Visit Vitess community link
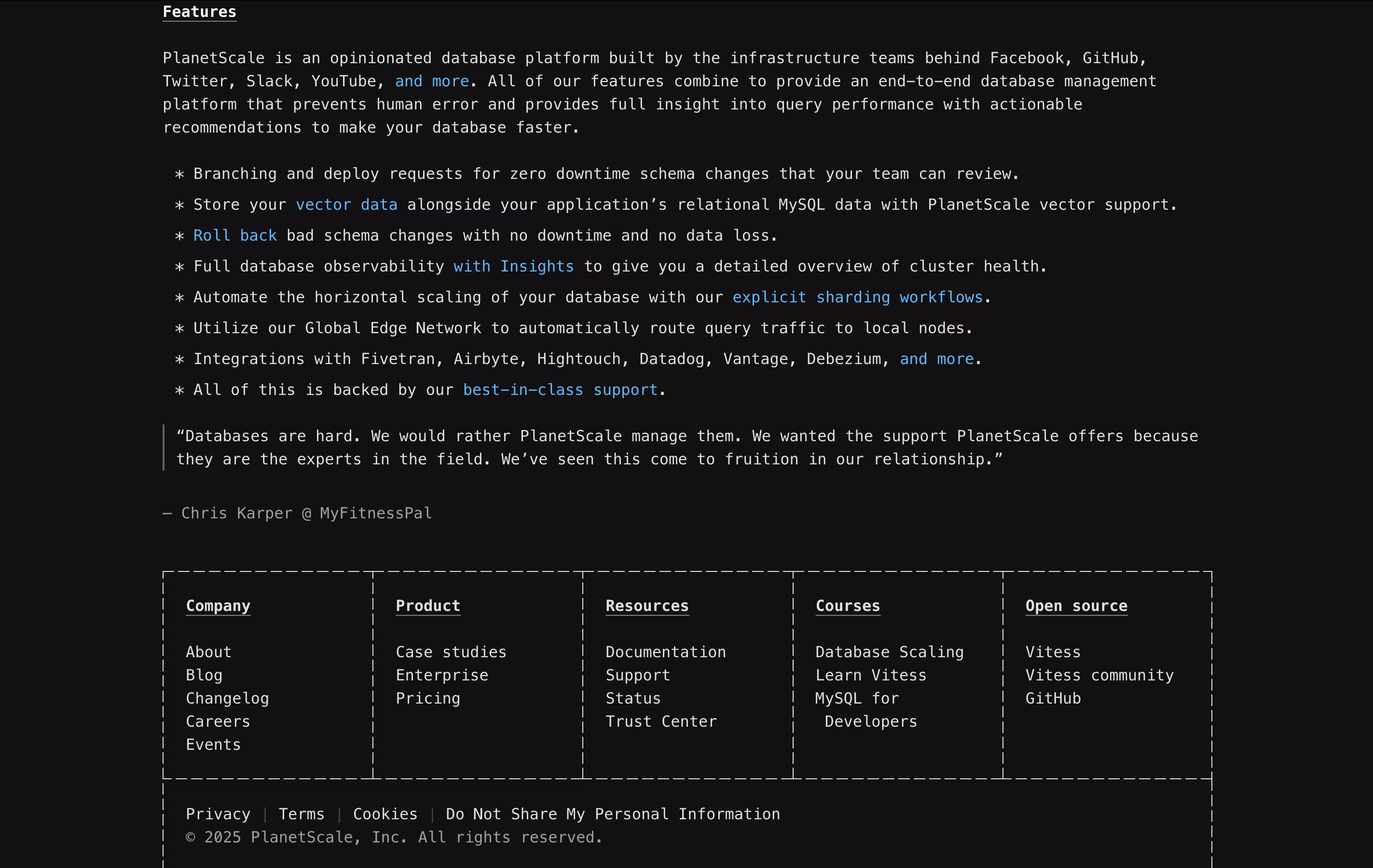This screenshot has height=868, width=1373. 1099,676
